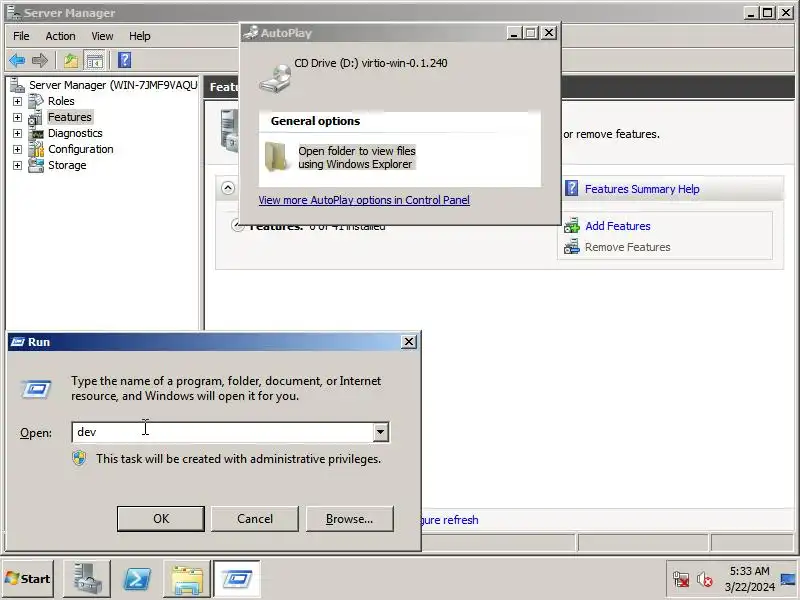Click the Show desktop tray icon
The image size is (800, 600).
(788, 580)
